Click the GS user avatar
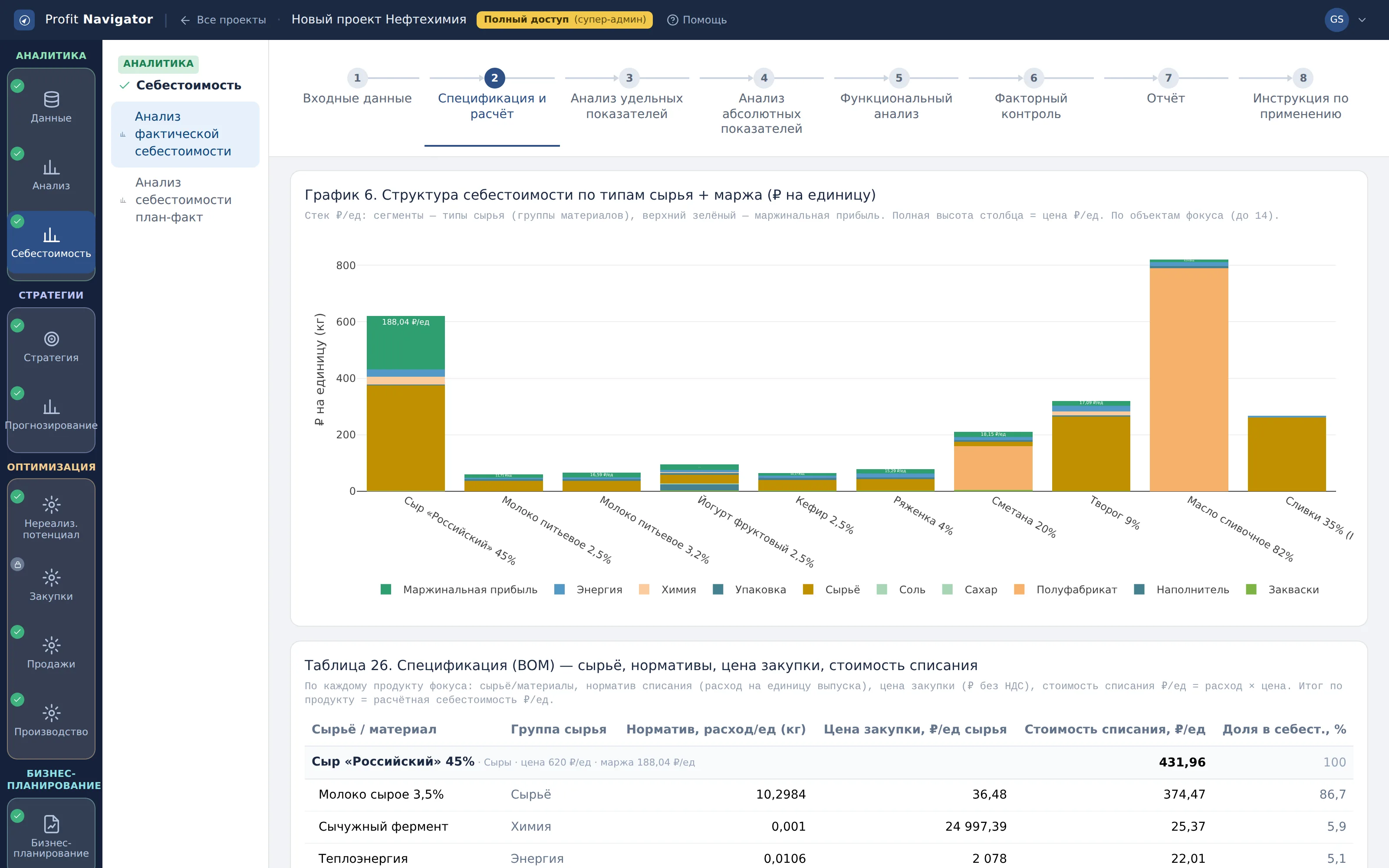 tap(1336, 20)
